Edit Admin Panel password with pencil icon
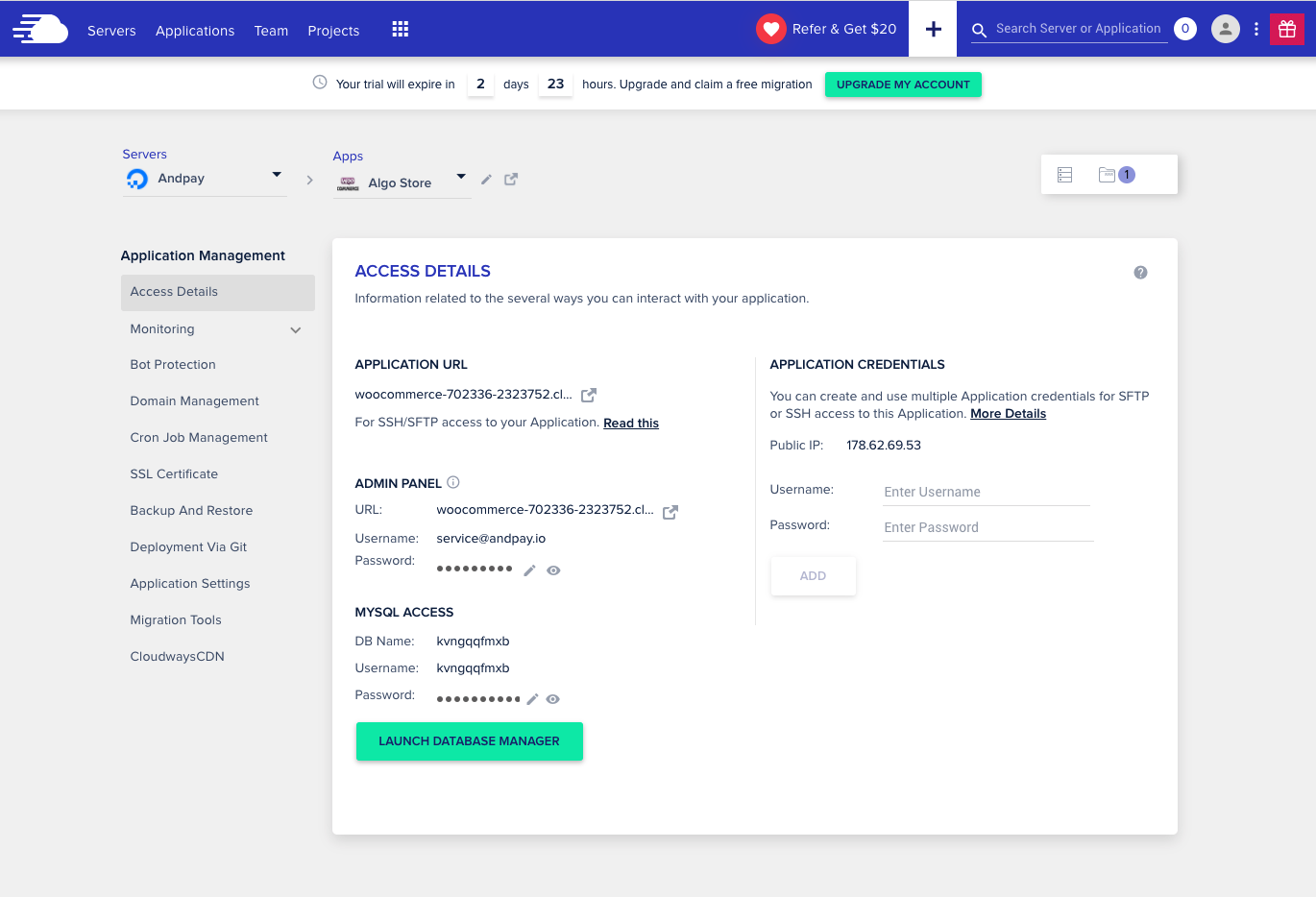The width and height of the screenshot is (1316, 897). [x=529, y=570]
